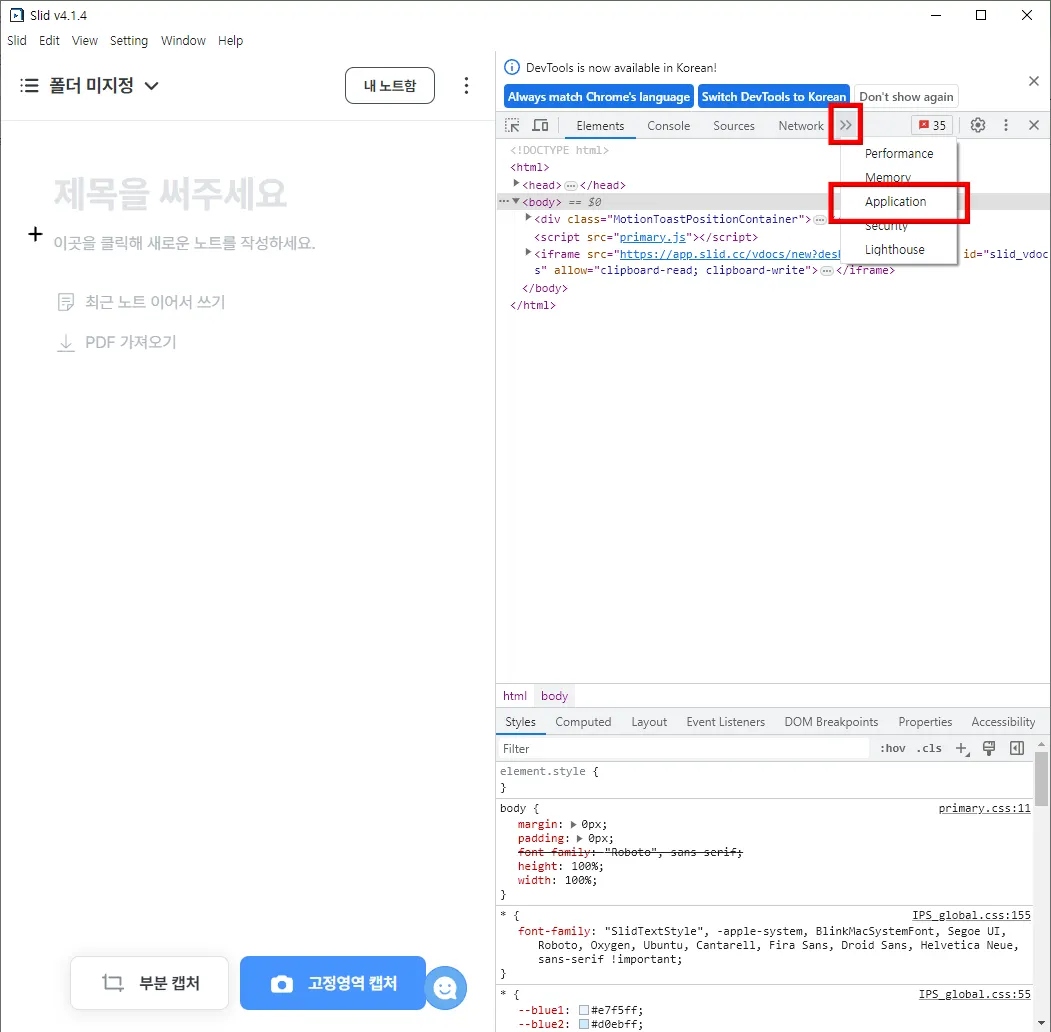Switch to the Sources tab
Screen dimensions: 1051x1032
click(x=733, y=126)
